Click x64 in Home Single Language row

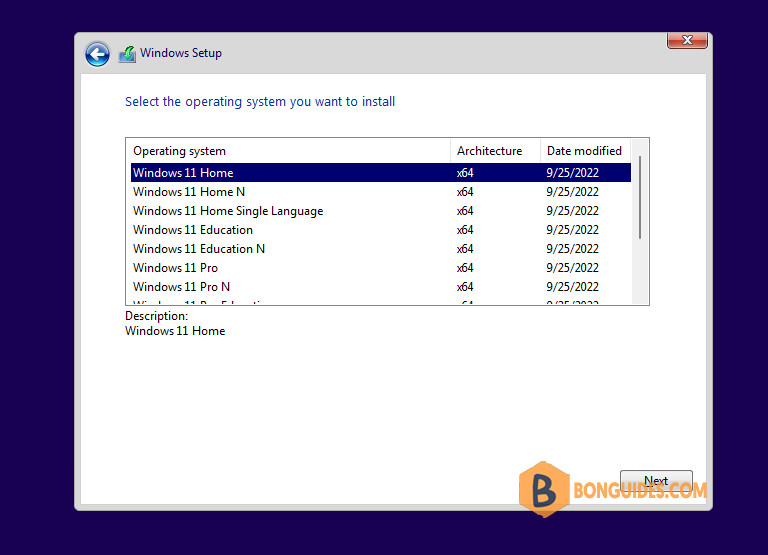(x=465, y=211)
